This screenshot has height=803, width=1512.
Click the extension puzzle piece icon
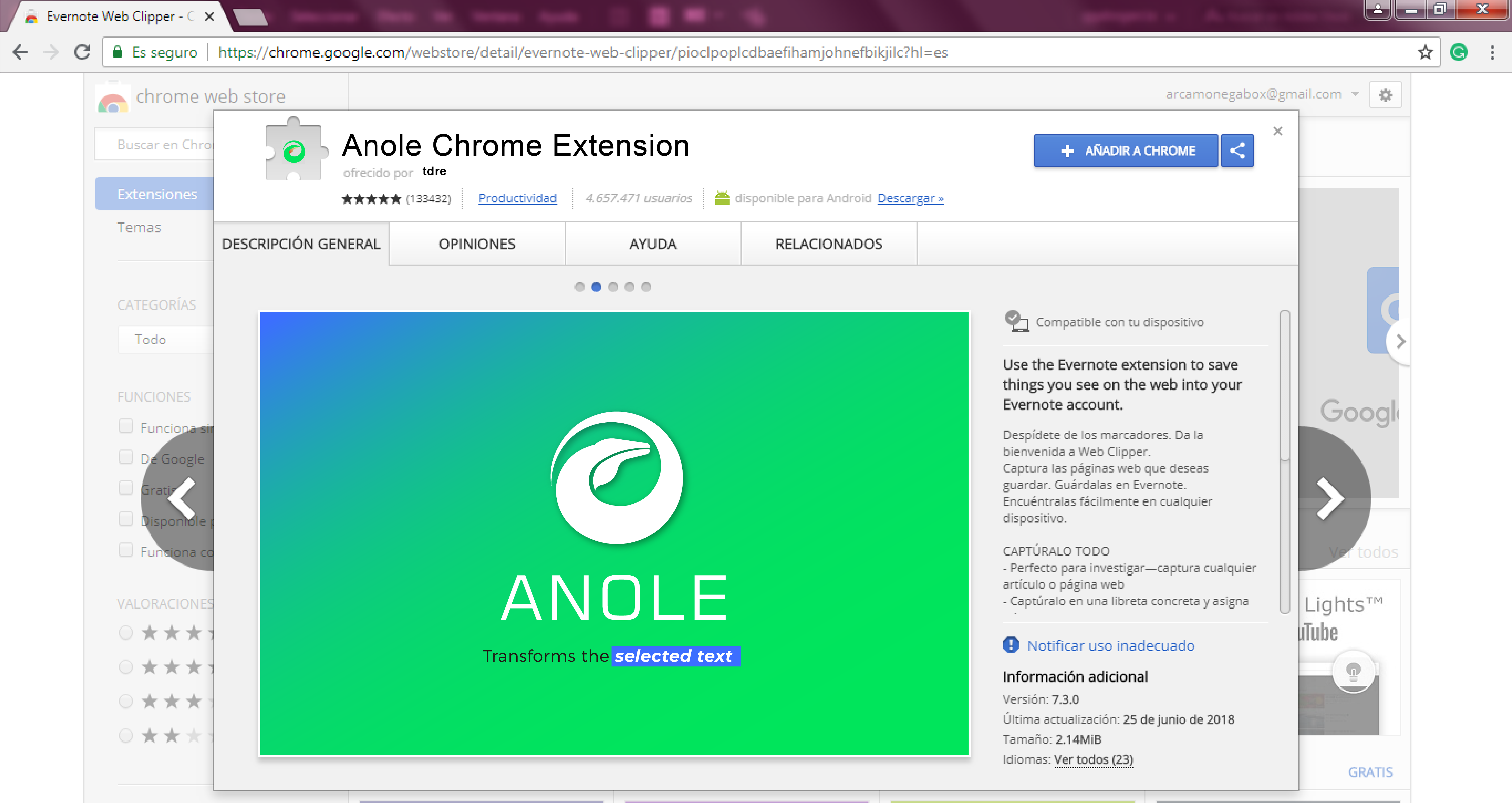295,149
